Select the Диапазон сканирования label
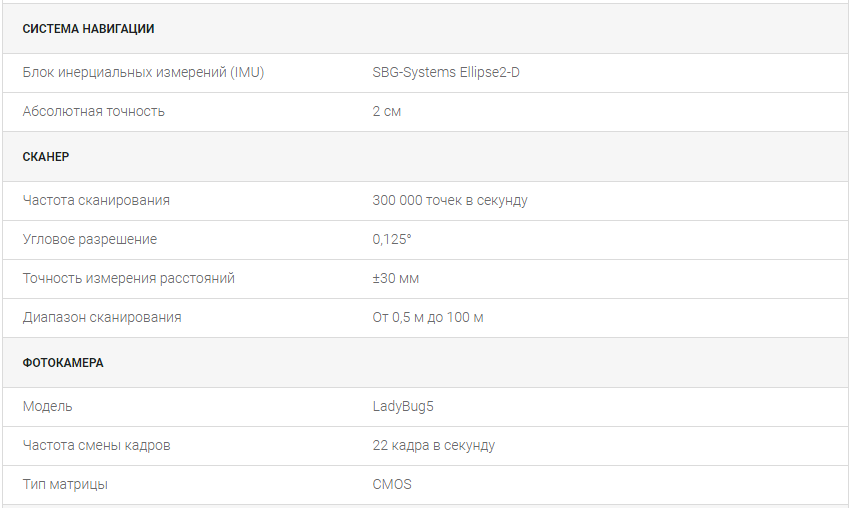The width and height of the screenshot is (851, 508). (x=102, y=318)
